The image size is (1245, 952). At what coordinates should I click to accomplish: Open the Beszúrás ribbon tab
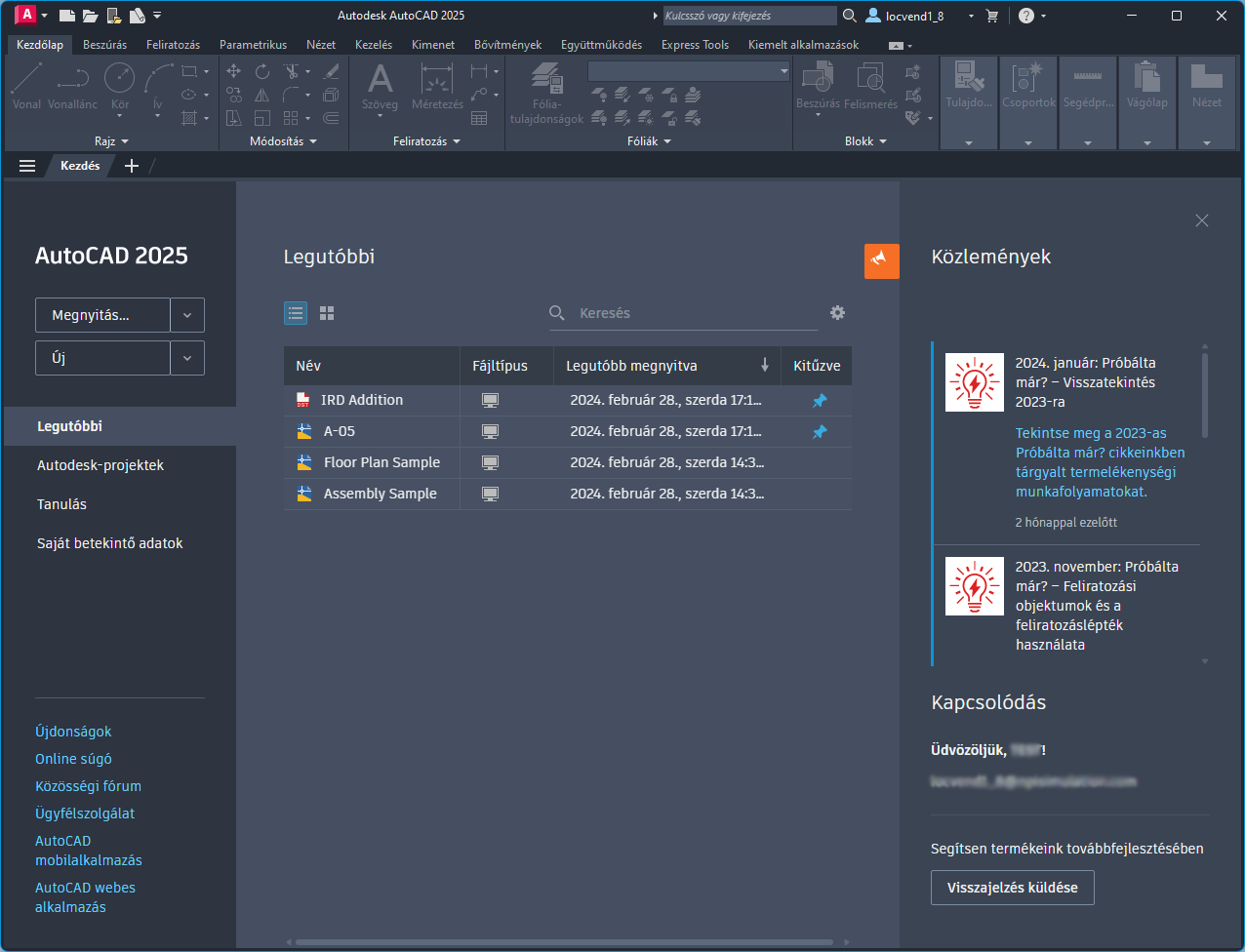pos(104,45)
